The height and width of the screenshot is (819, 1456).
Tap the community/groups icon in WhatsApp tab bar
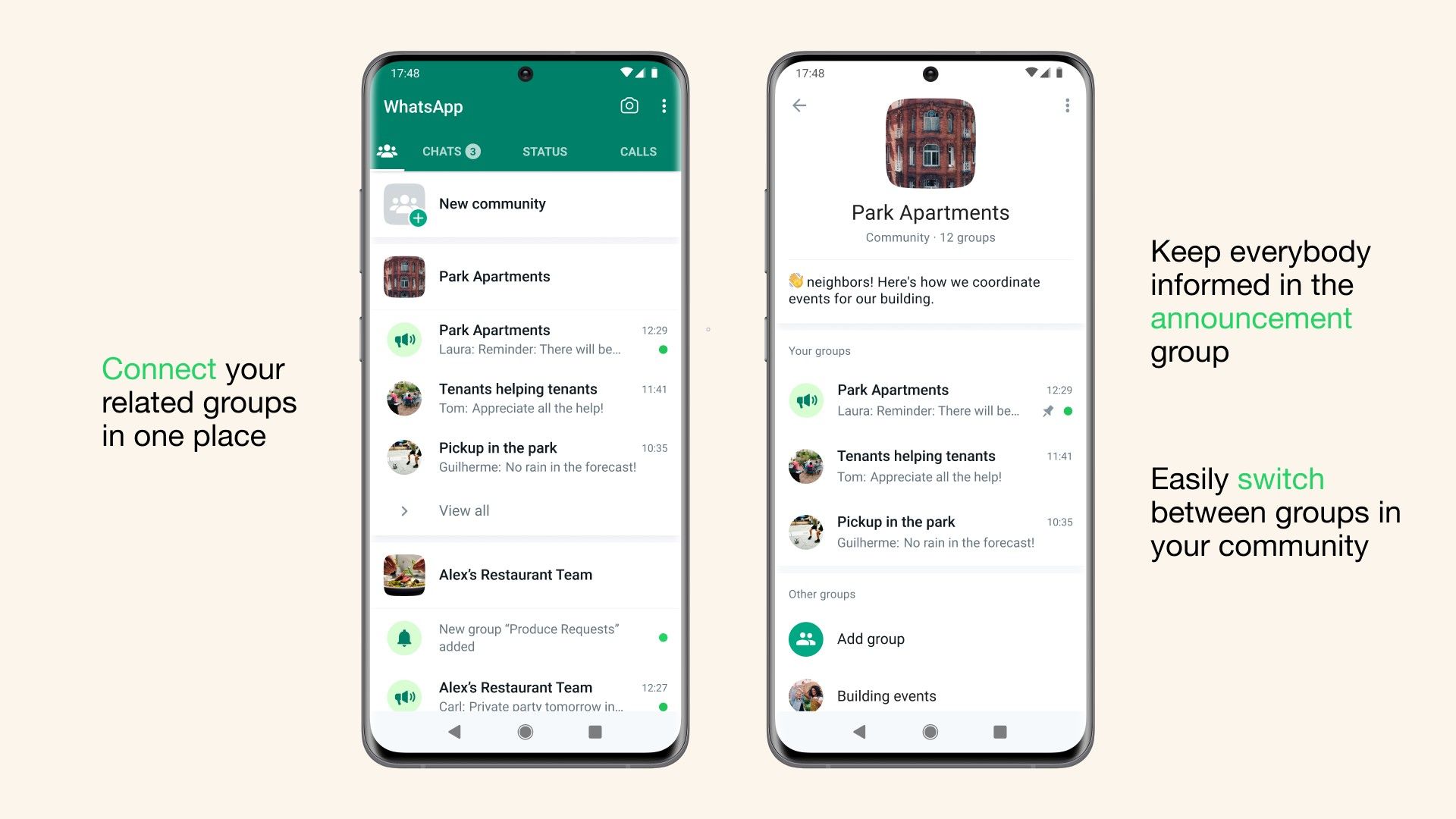click(x=390, y=151)
